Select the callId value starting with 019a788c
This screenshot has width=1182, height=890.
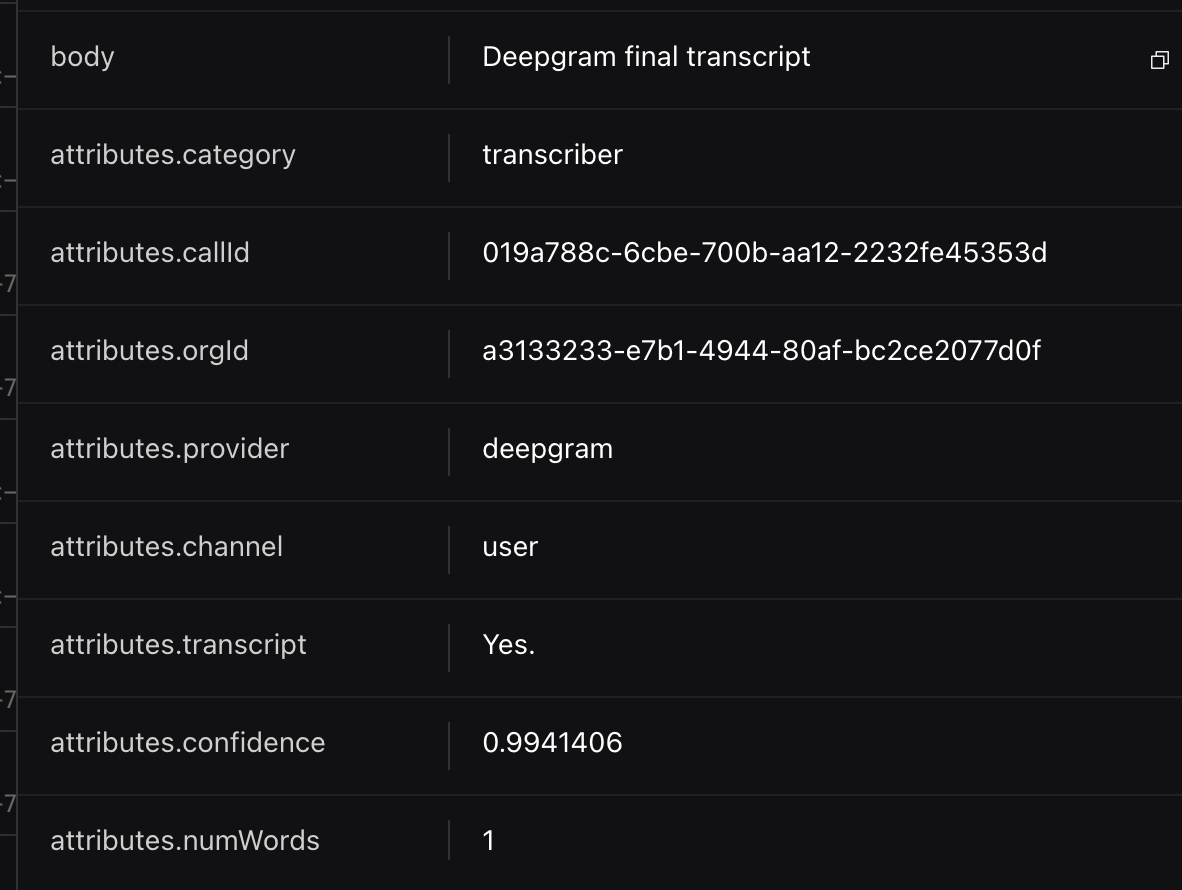click(x=764, y=253)
